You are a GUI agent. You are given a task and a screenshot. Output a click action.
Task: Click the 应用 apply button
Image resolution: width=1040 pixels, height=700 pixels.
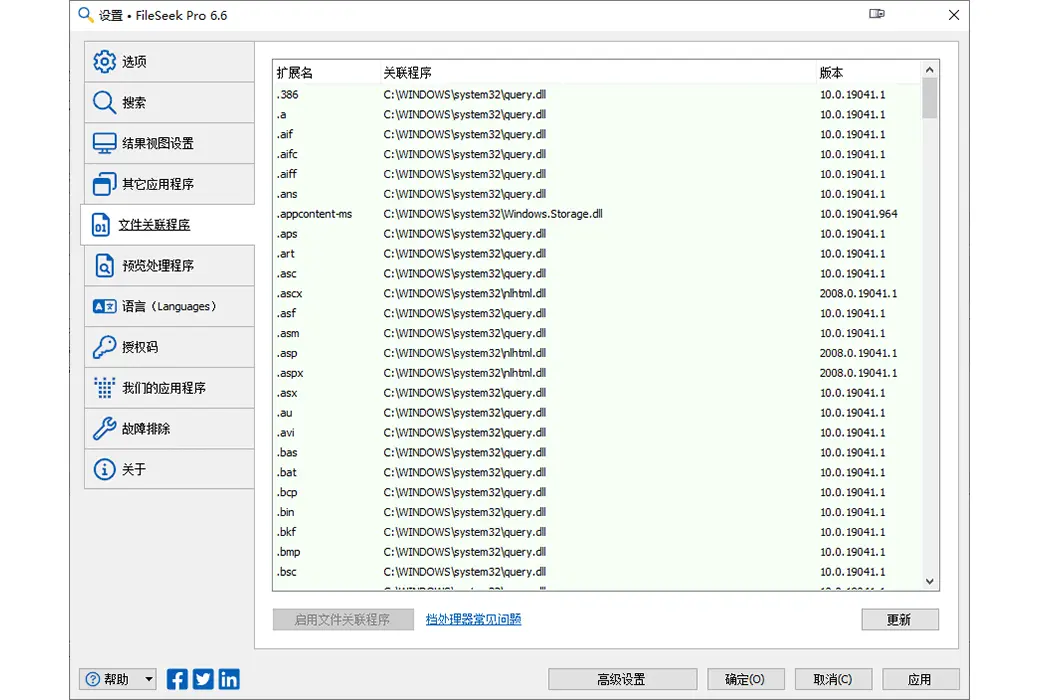(921, 679)
